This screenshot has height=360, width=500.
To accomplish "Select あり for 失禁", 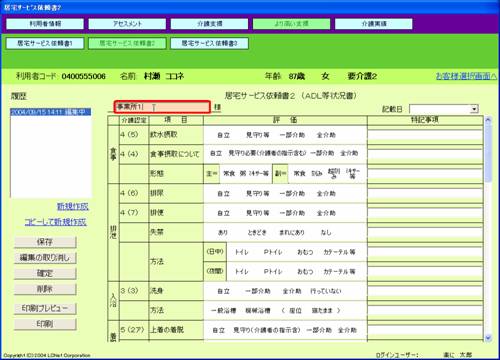I will (x=223, y=233).
